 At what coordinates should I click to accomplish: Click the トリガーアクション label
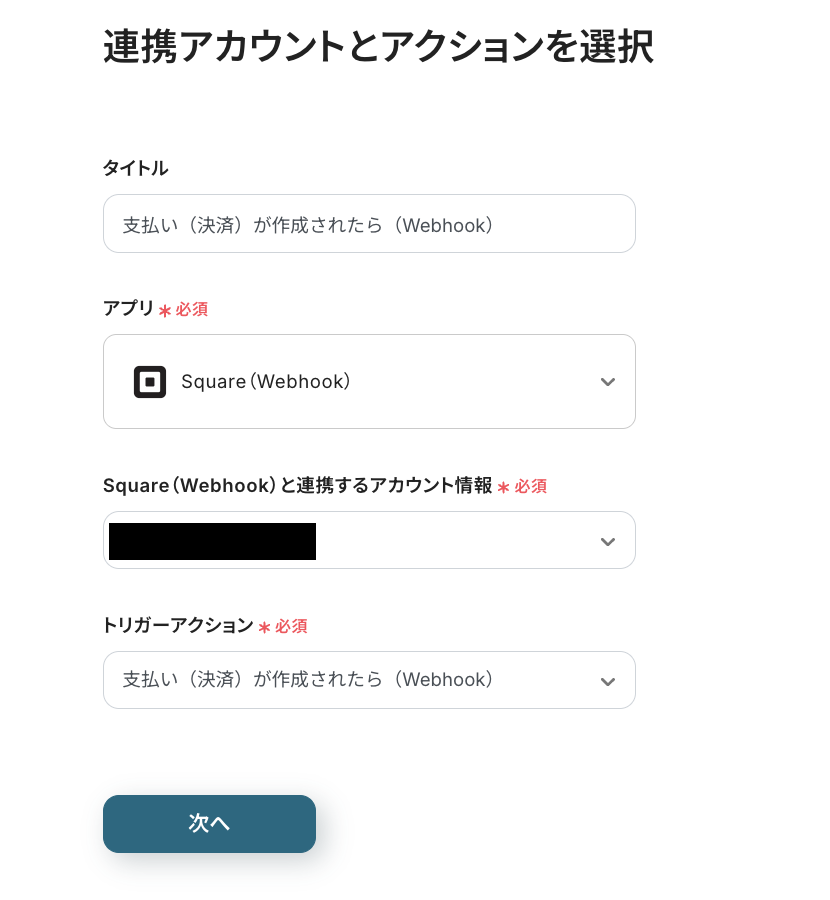pyautogui.click(x=178, y=626)
